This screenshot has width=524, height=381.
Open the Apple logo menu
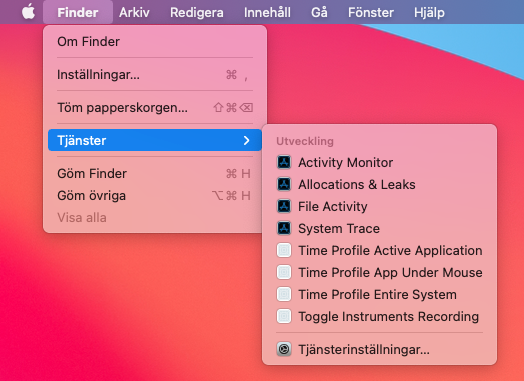[x=28, y=12]
